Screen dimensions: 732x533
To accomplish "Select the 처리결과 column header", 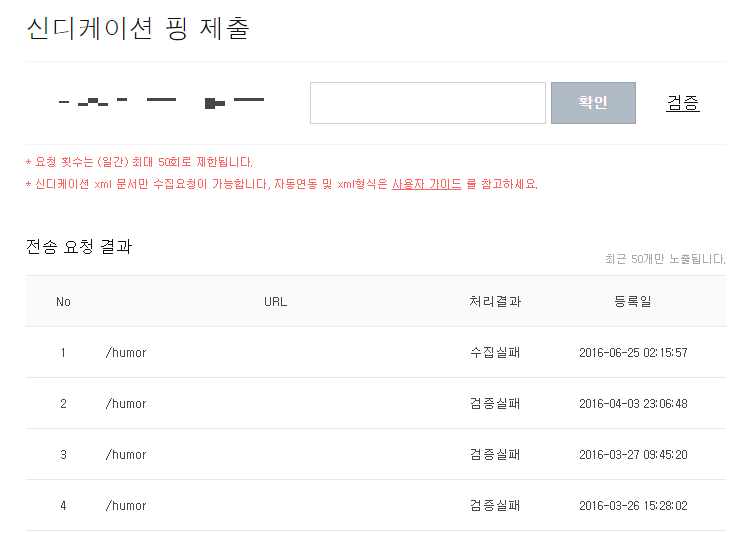I will pyautogui.click(x=494, y=301).
